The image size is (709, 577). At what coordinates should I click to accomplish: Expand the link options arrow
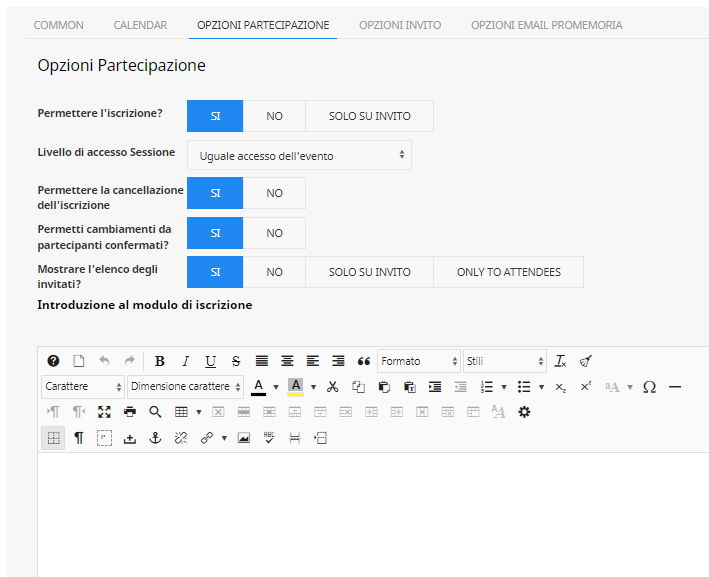(224, 438)
